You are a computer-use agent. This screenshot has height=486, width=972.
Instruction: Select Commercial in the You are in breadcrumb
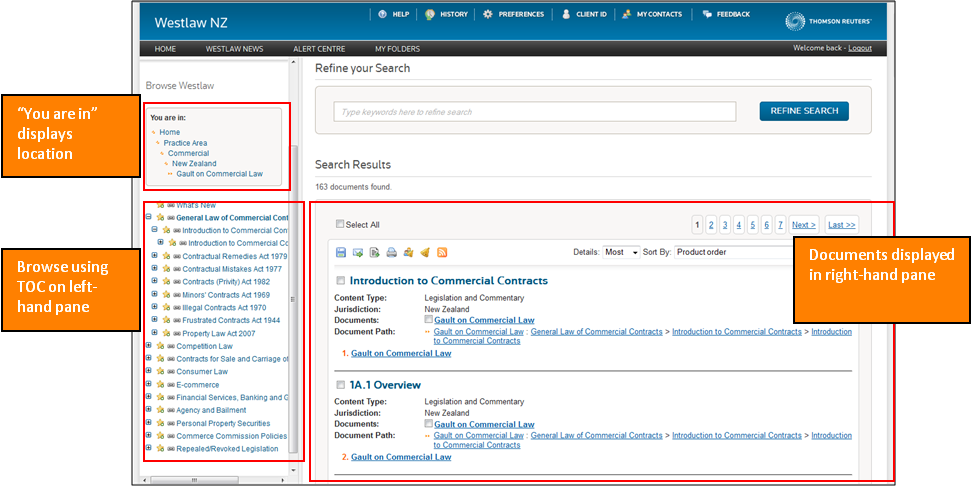[x=188, y=153]
